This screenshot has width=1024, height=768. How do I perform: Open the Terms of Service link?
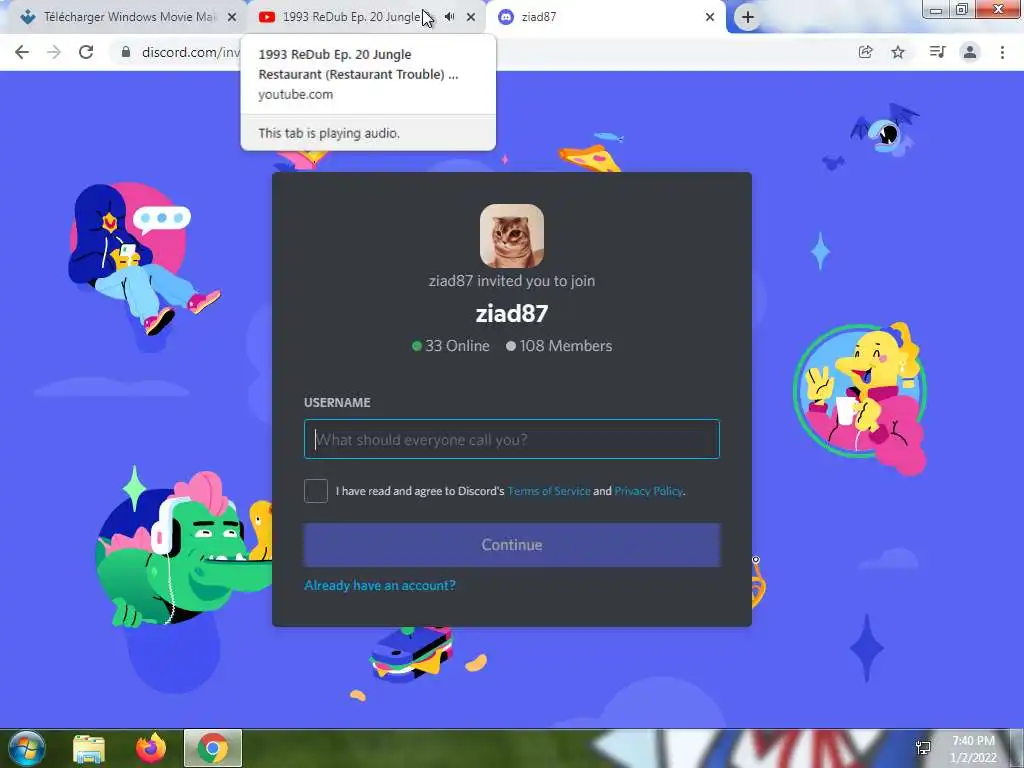click(549, 491)
